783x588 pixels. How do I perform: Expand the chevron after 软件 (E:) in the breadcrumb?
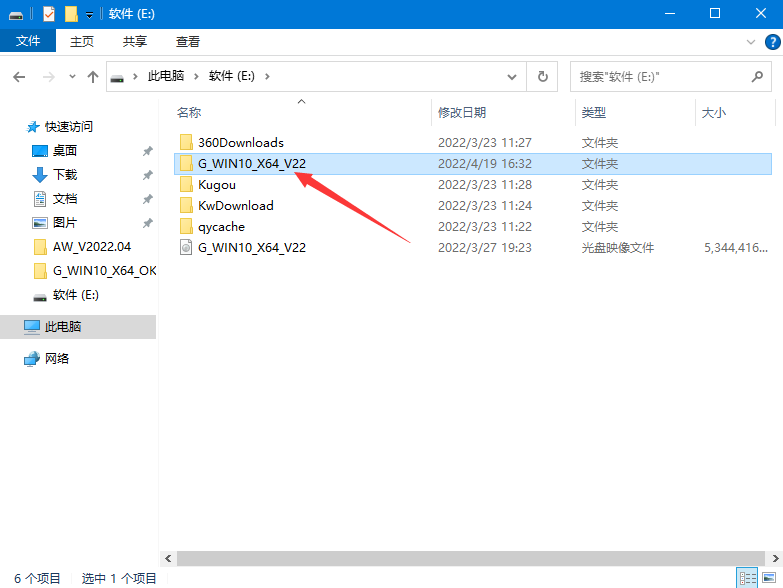click(x=267, y=76)
